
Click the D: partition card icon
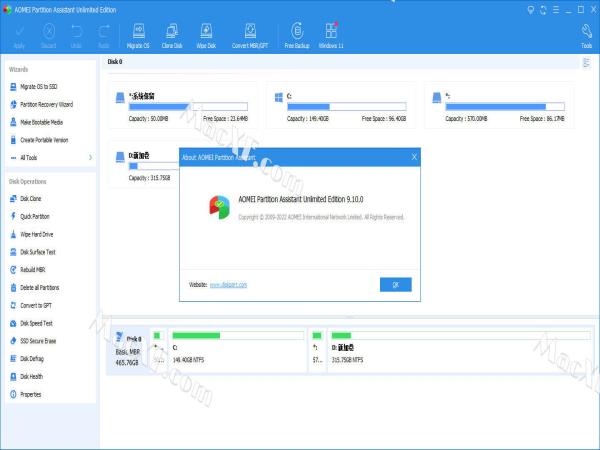(x=120, y=157)
